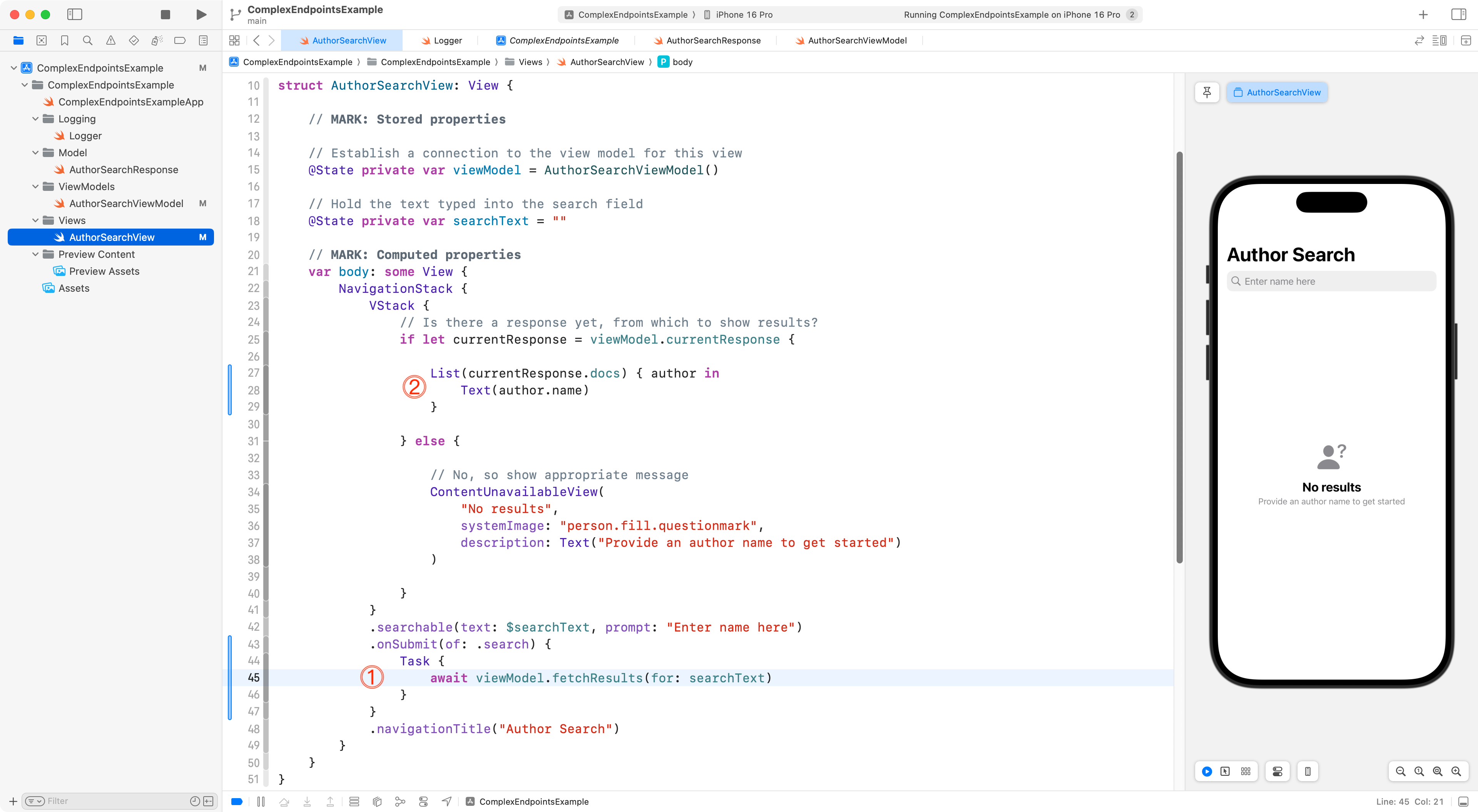Click the Filter field in navigator
The image size is (1478, 812).
[x=115, y=801]
